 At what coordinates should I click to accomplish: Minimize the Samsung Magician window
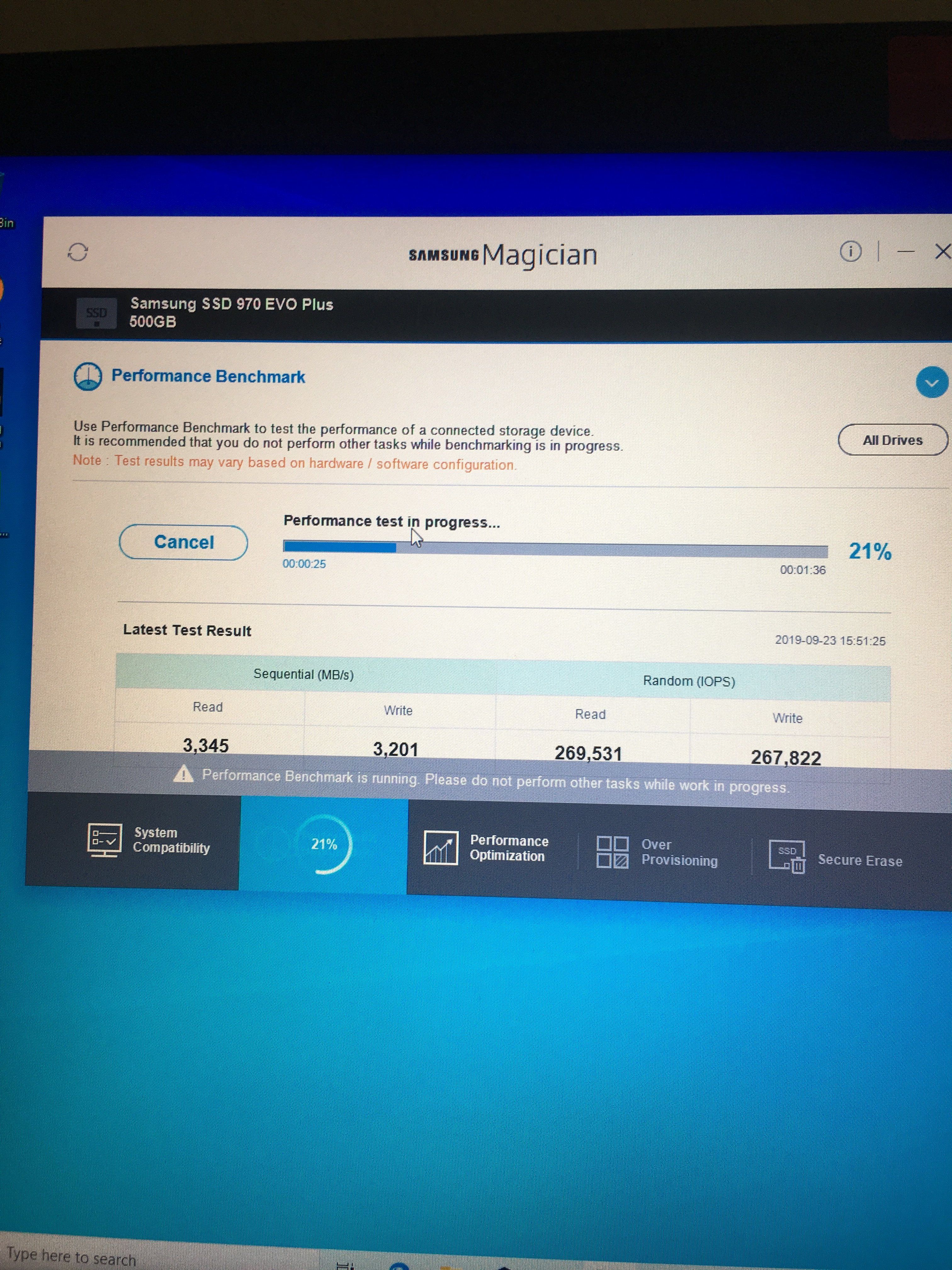pyautogui.click(x=905, y=251)
